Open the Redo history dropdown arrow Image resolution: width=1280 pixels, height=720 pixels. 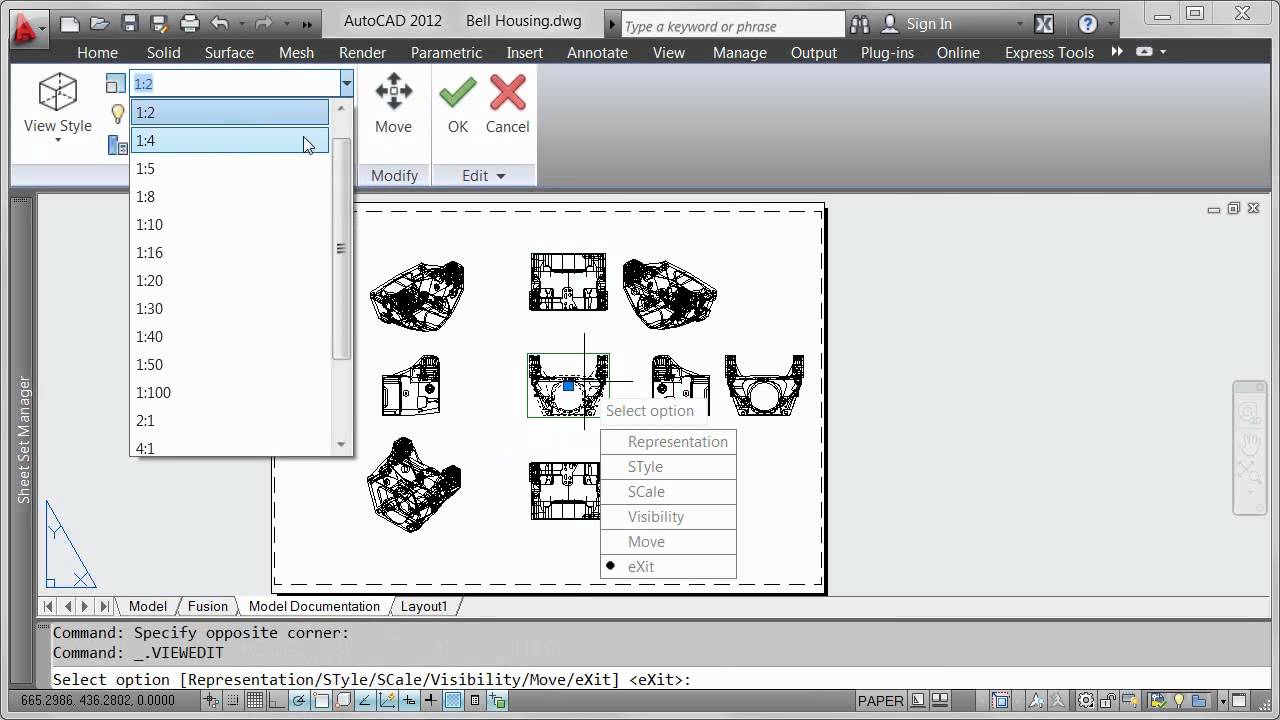tap(286, 23)
